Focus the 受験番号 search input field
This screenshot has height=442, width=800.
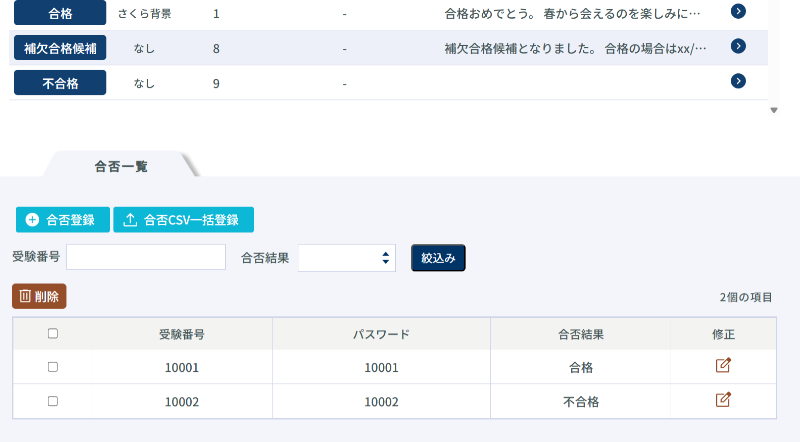(x=146, y=258)
